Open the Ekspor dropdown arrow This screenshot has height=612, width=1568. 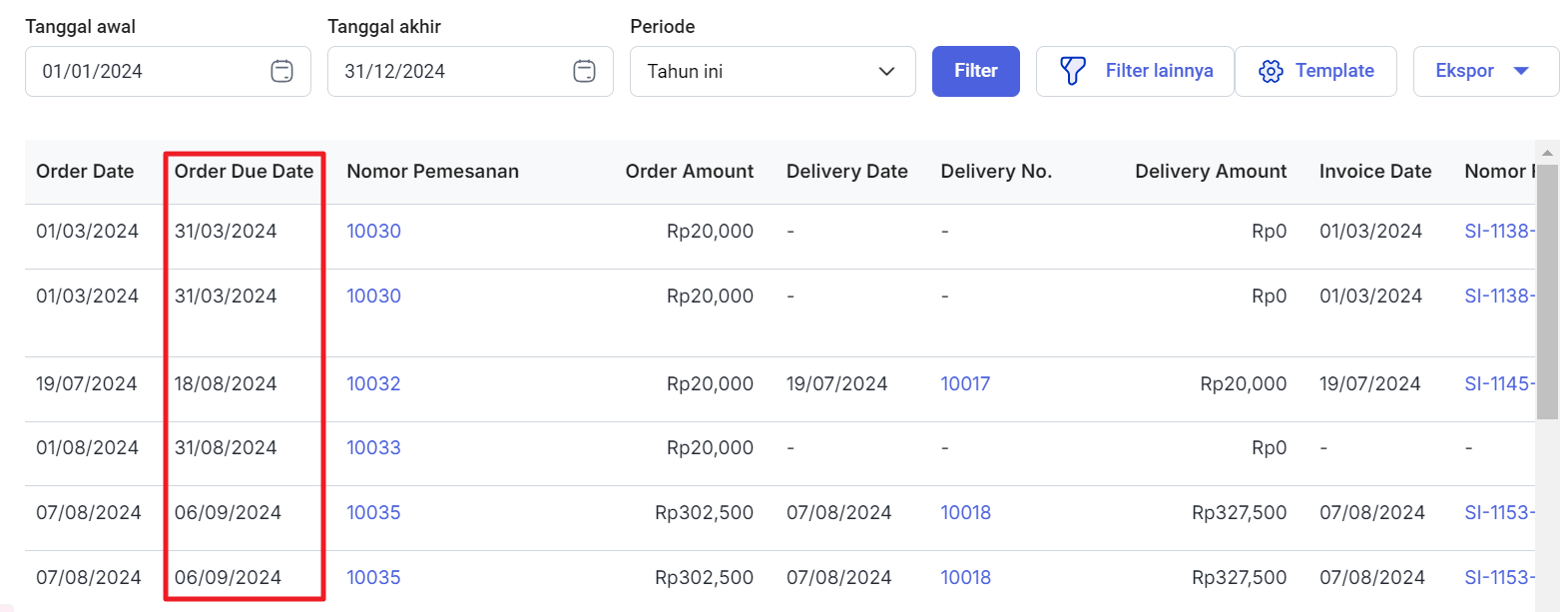click(x=1521, y=71)
